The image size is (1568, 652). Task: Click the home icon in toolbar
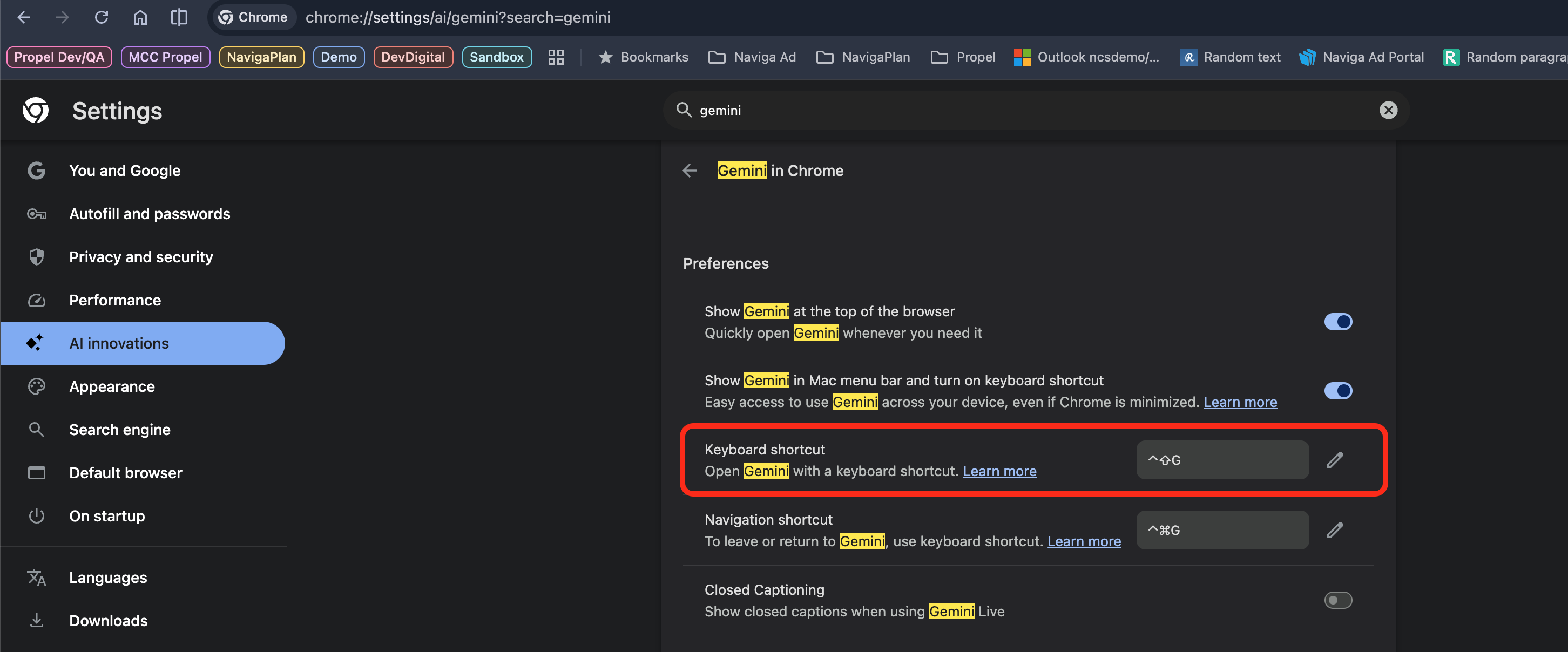(140, 17)
